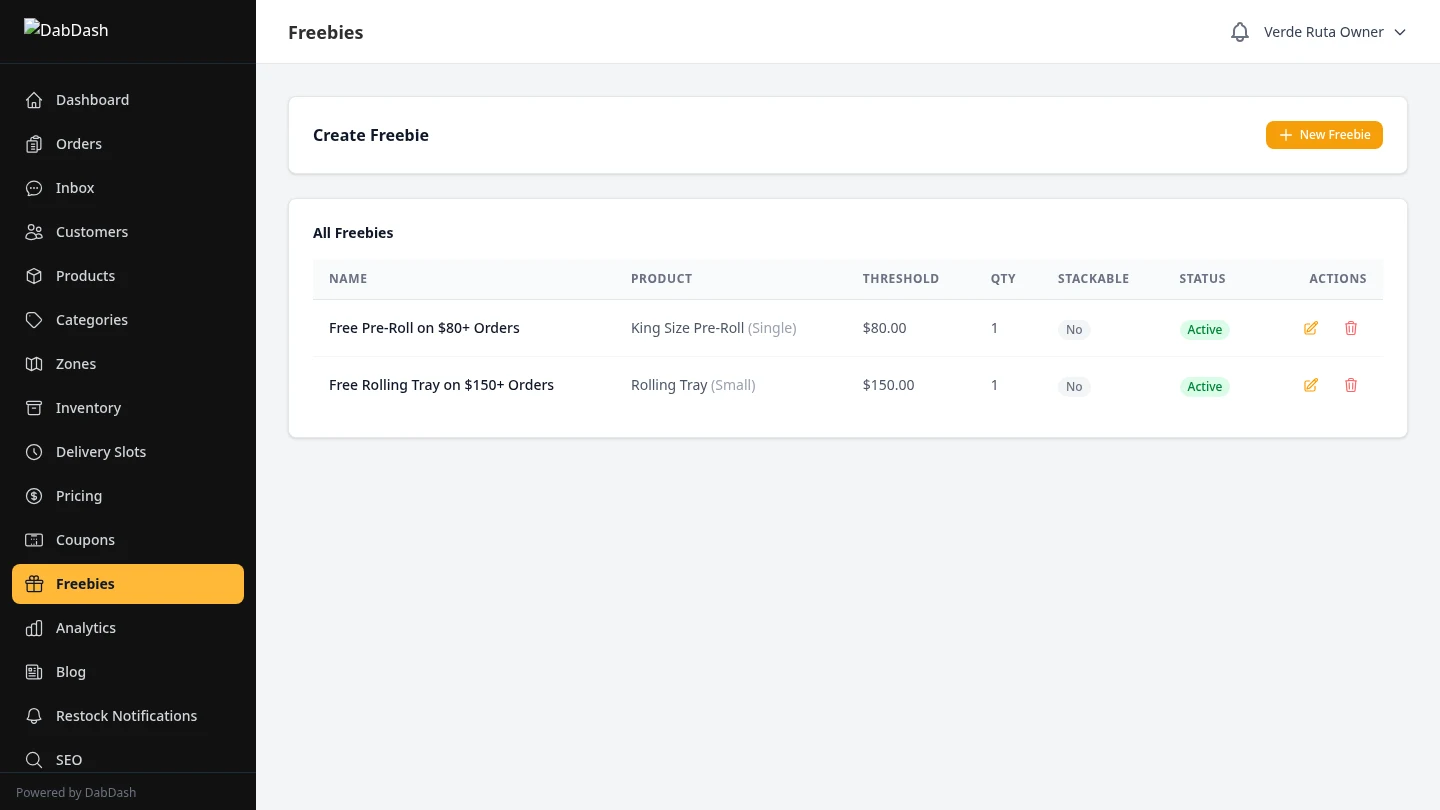Toggle the Active status on Rolling Tray freebie
This screenshot has width=1440, height=810.
[x=1204, y=386]
